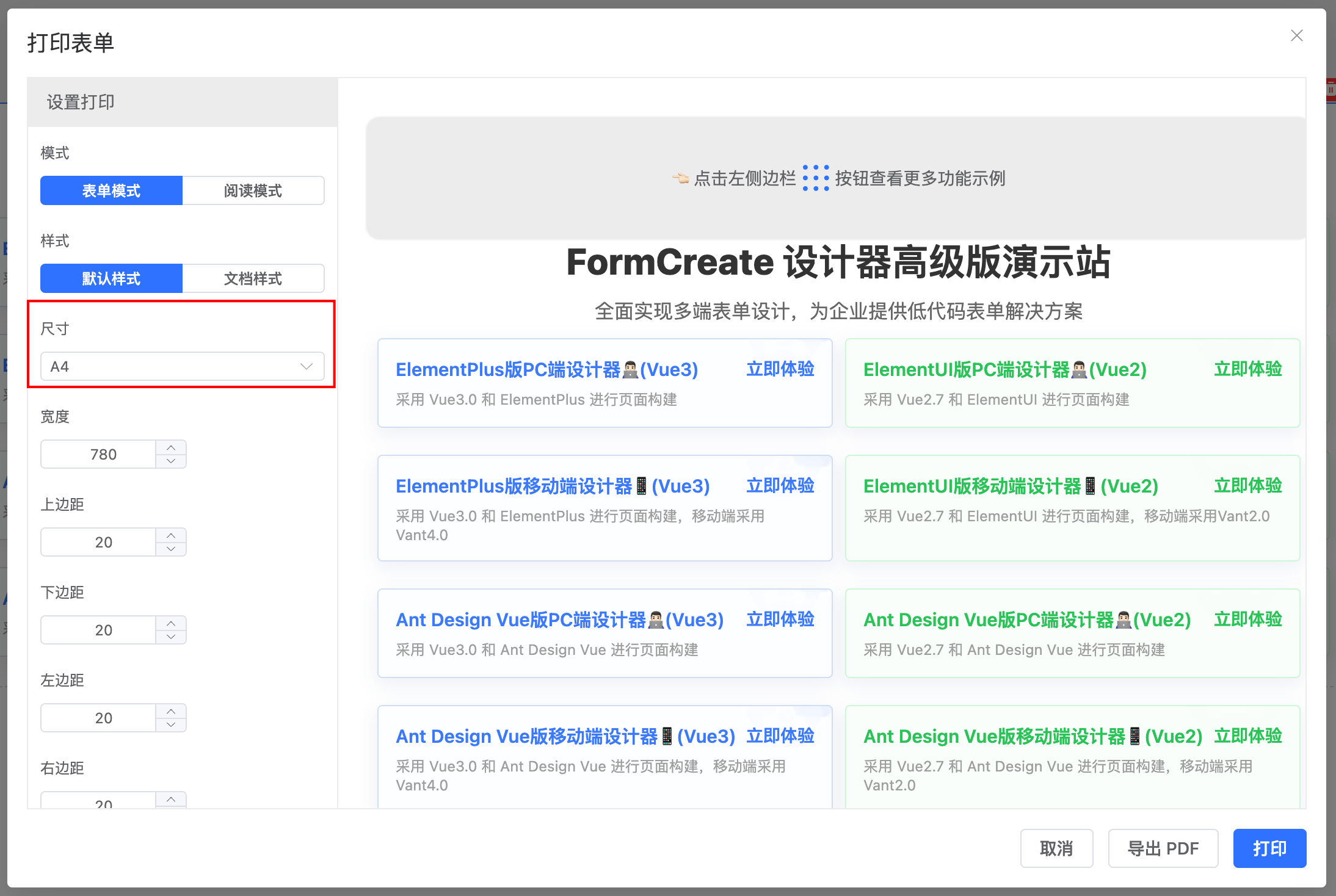Viewport: 1336px width, 896px height.
Task: Choose 默认样式 style
Action: pos(111,278)
